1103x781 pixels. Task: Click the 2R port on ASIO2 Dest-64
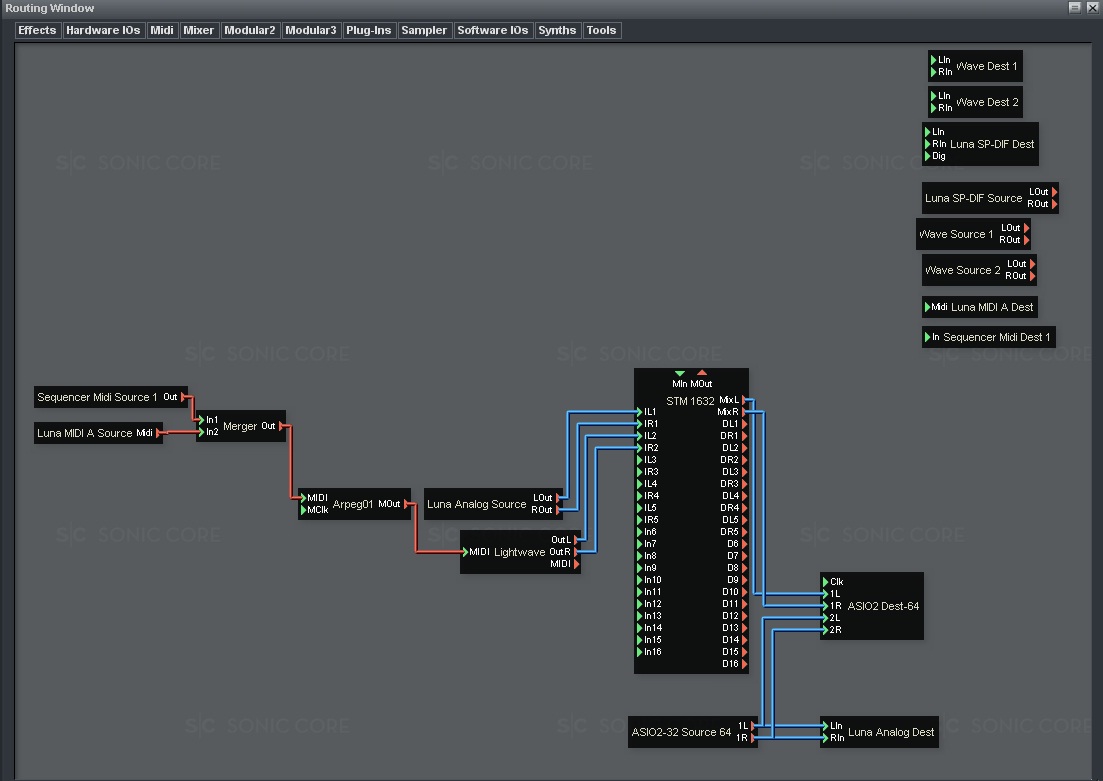pos(825,630)
